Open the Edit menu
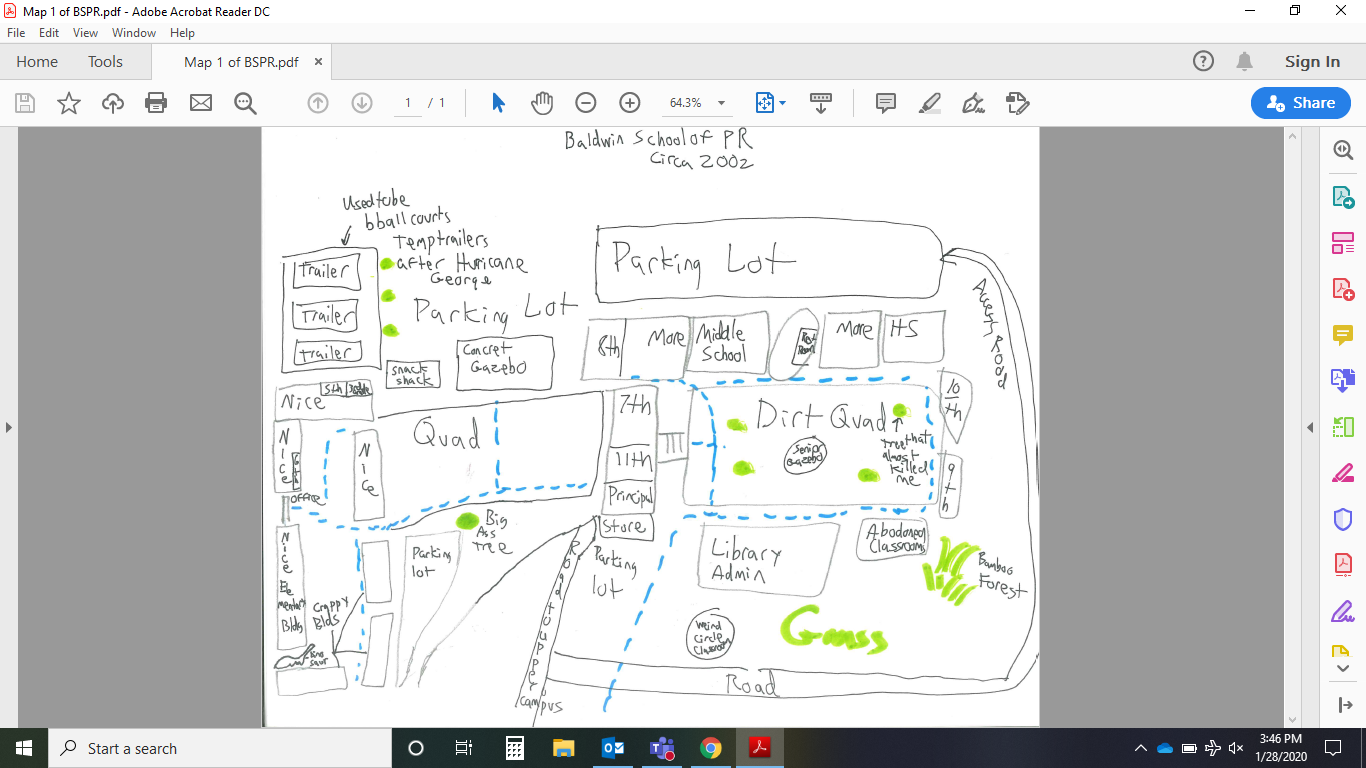Image resolution: width=1366 pixels, height=768 pixels. click(x=49, y=33)
